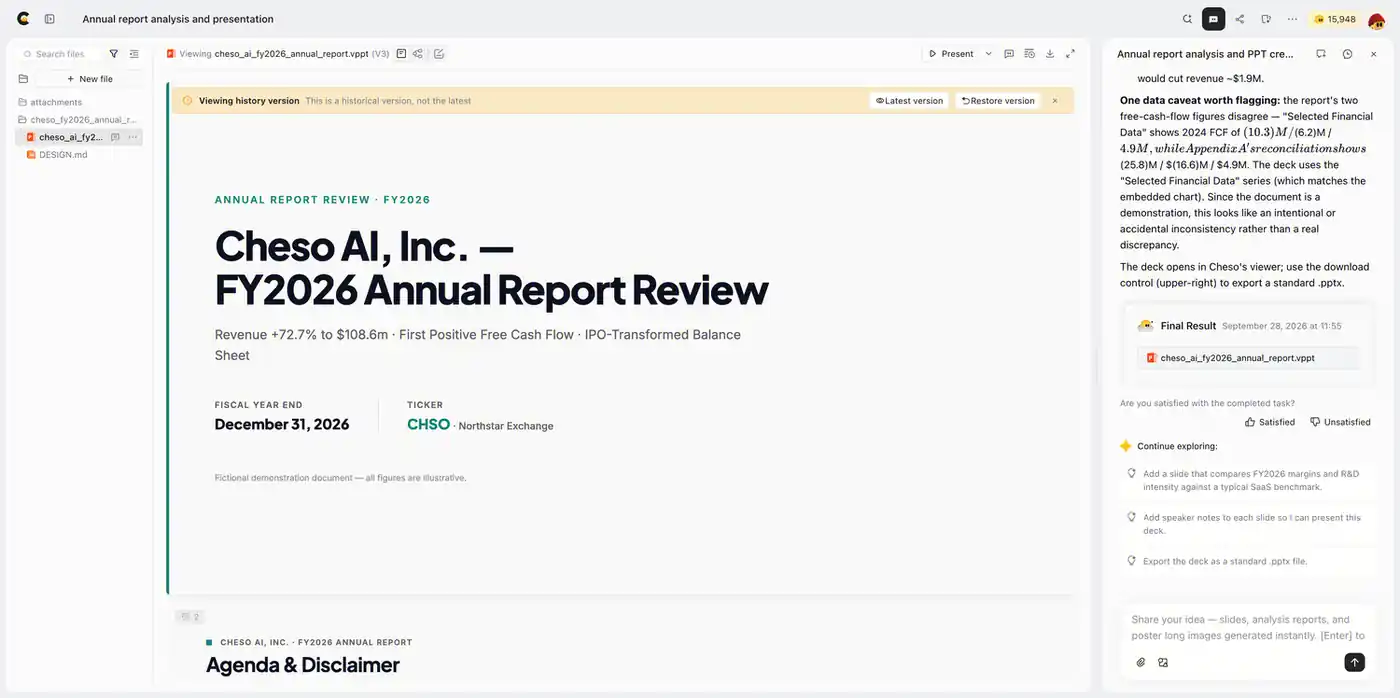Image resolution: width=1400 pixels, height=698 pixels.
Task: Send message with the arrow button
Action: tap(1354, 662)
